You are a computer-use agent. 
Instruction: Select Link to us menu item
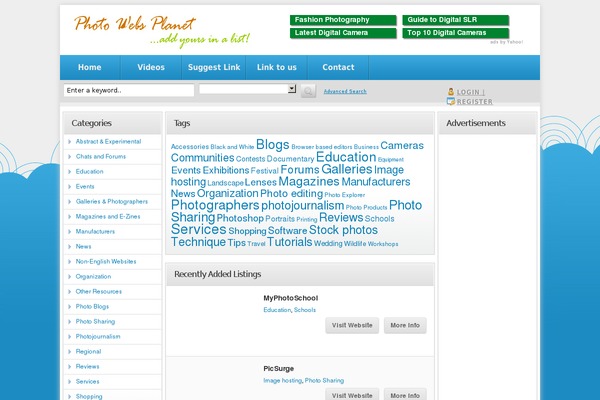click(277, 67)
